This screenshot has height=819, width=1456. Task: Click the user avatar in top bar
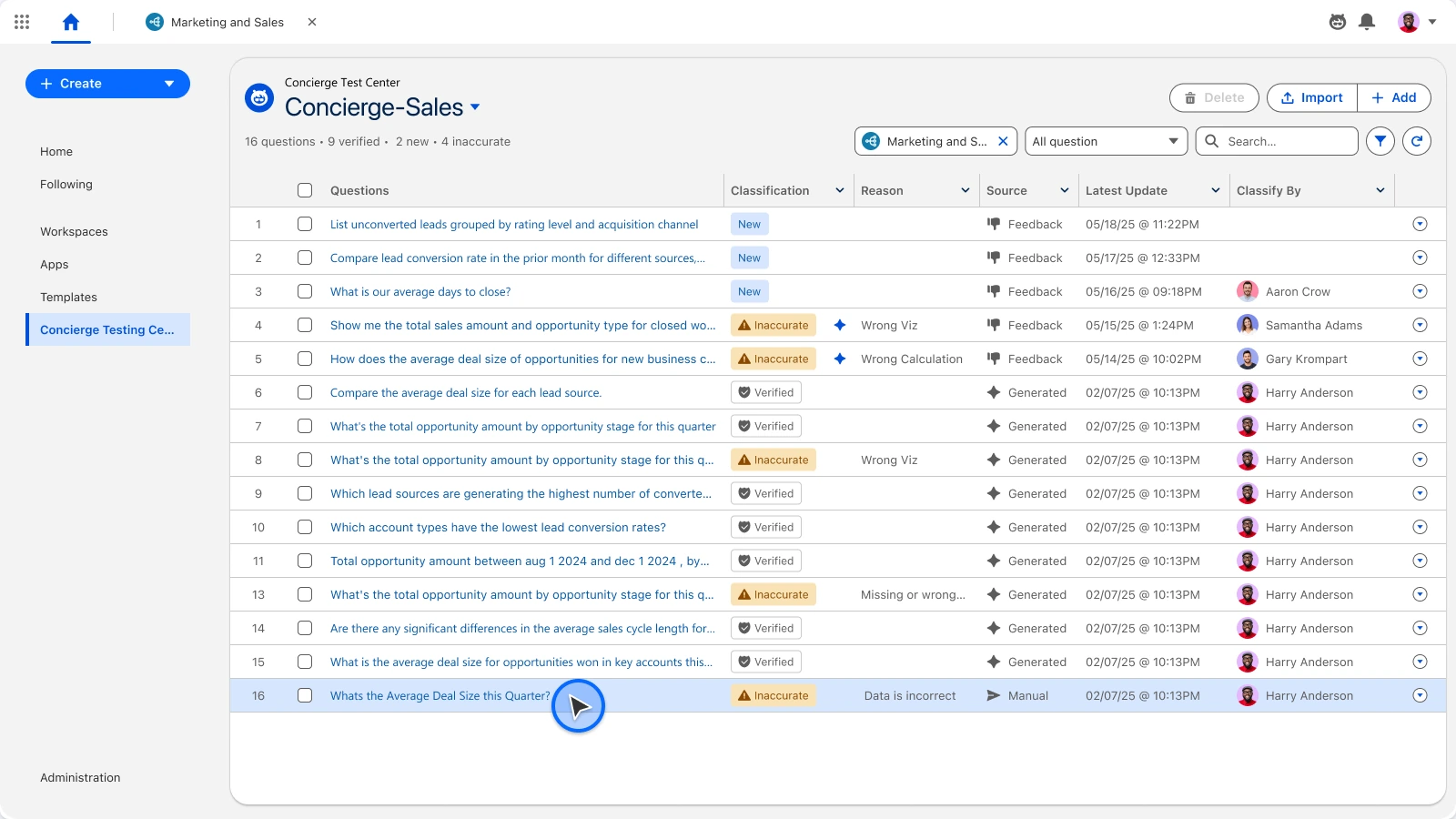coord(1409,22)
